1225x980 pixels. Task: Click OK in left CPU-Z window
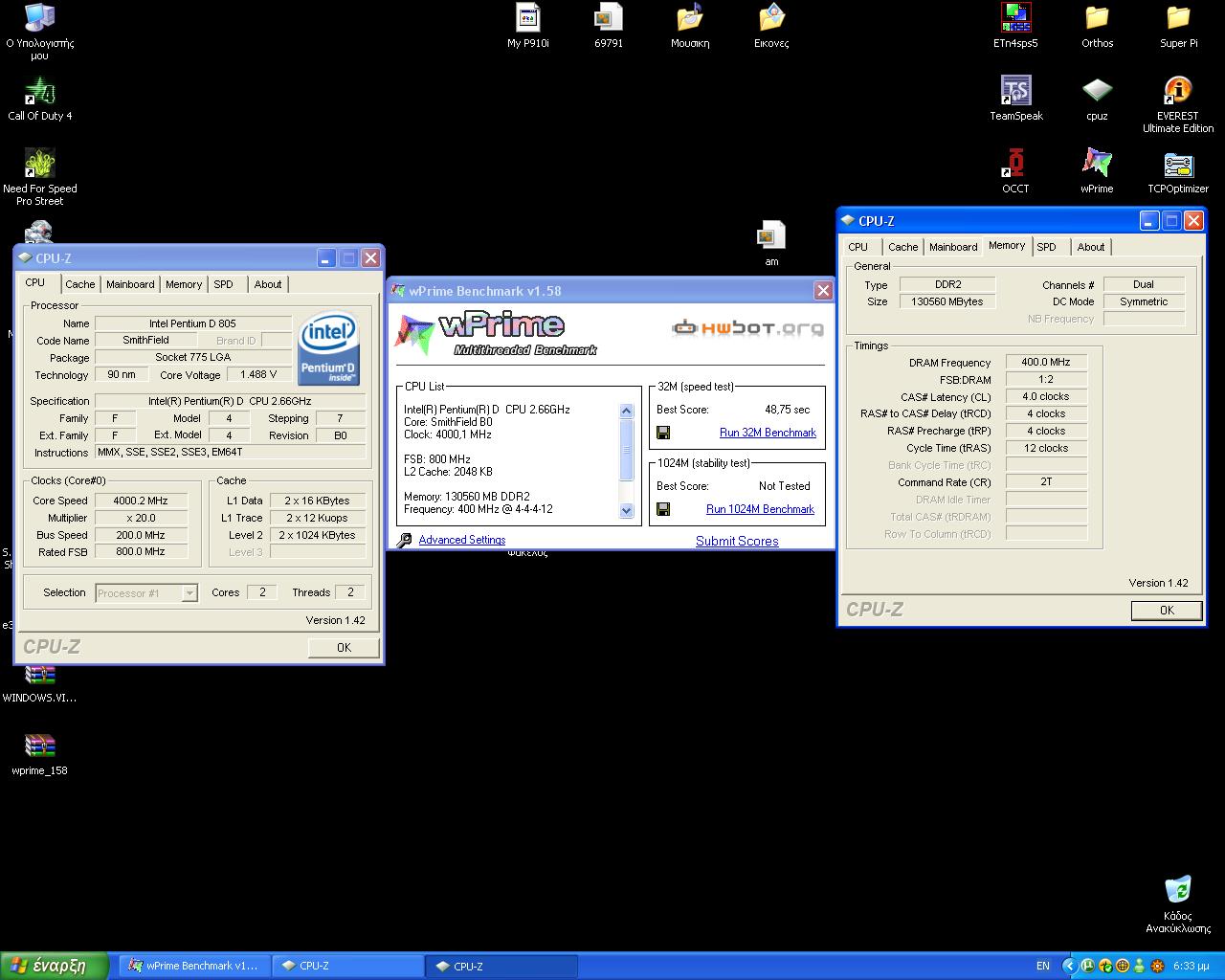click(x=344, y=648)
